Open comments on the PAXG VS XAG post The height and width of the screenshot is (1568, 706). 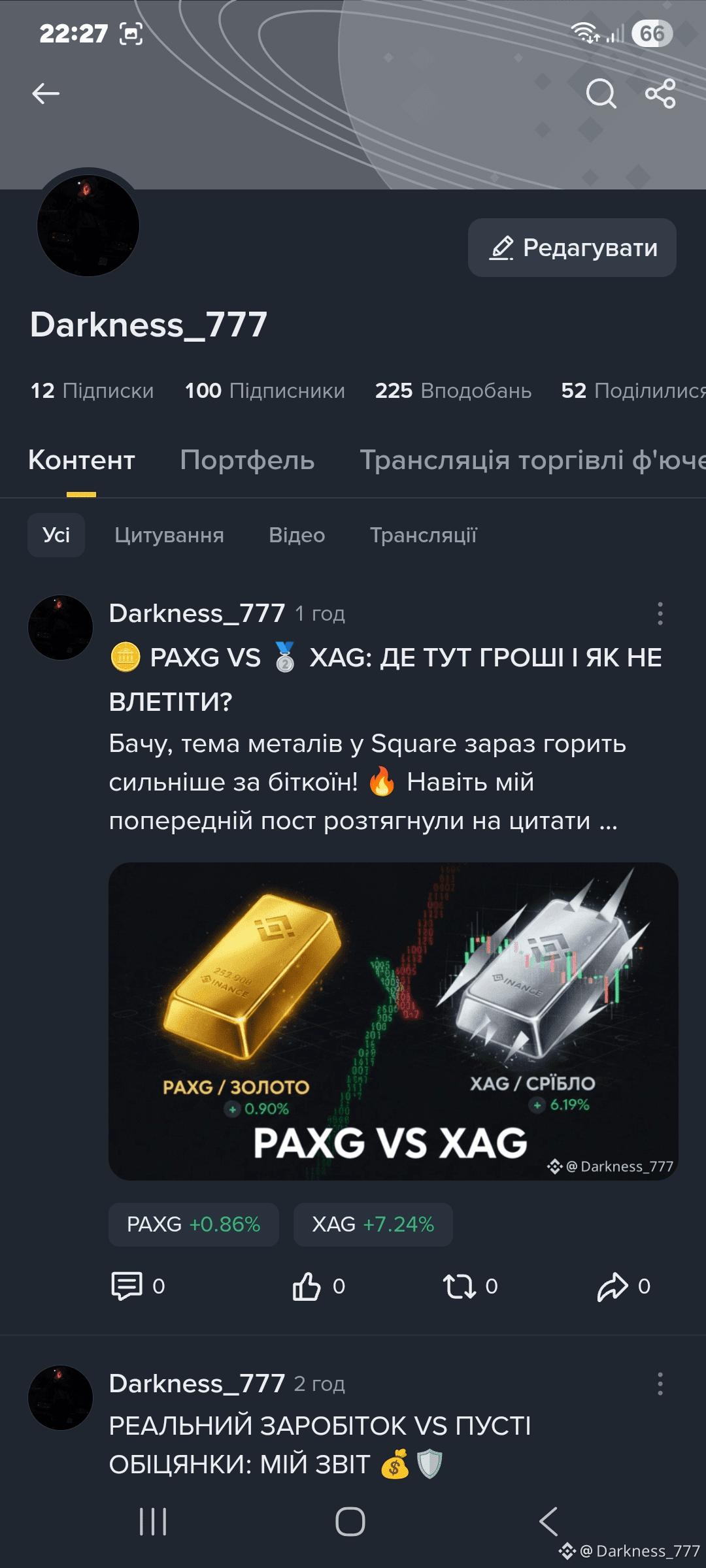pos(138,1286)
